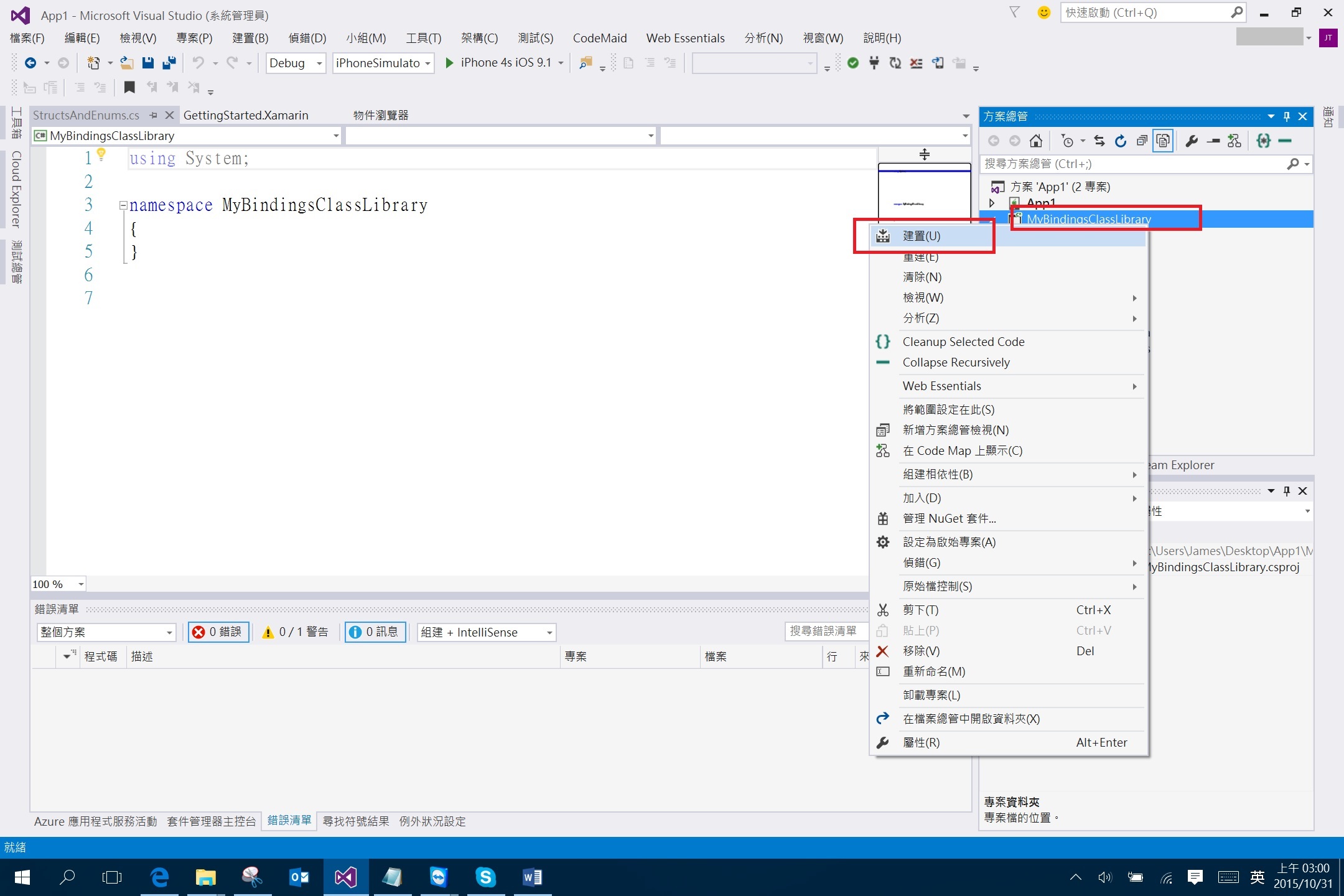
Task: Open the 建置(B) menu
Action: tap(250, 38)
